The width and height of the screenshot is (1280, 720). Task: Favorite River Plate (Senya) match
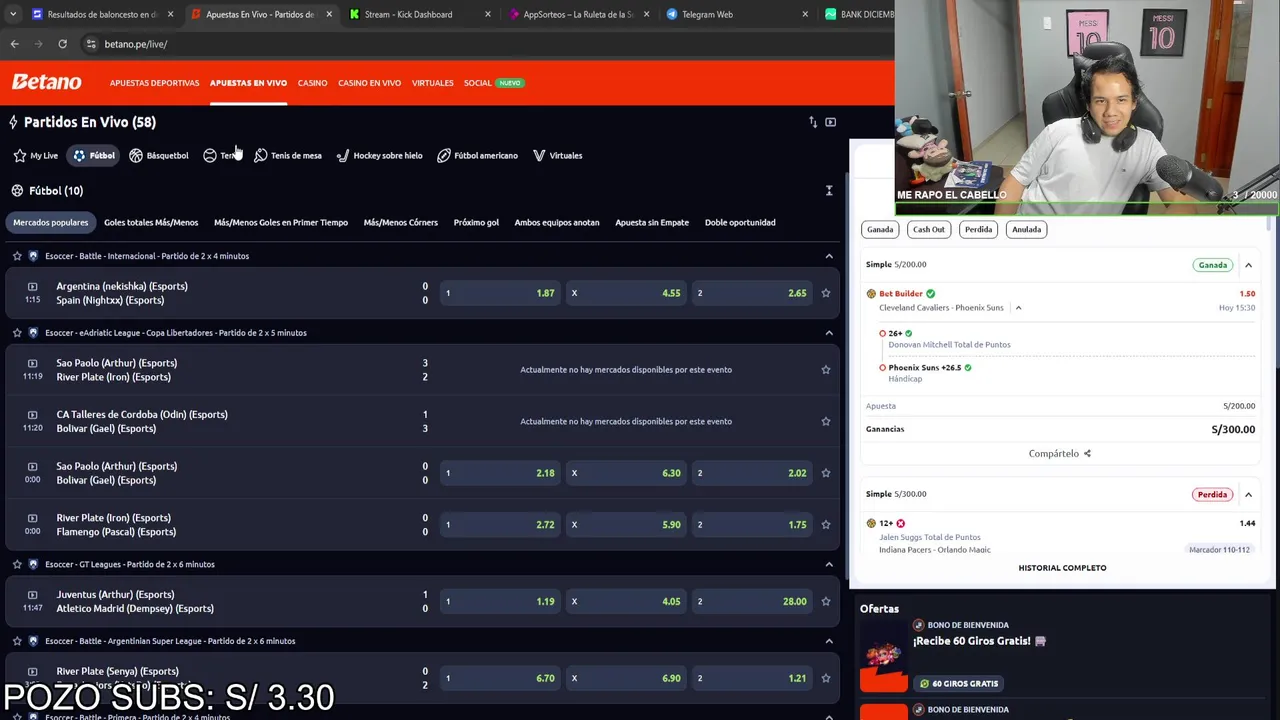coord(826,678)
